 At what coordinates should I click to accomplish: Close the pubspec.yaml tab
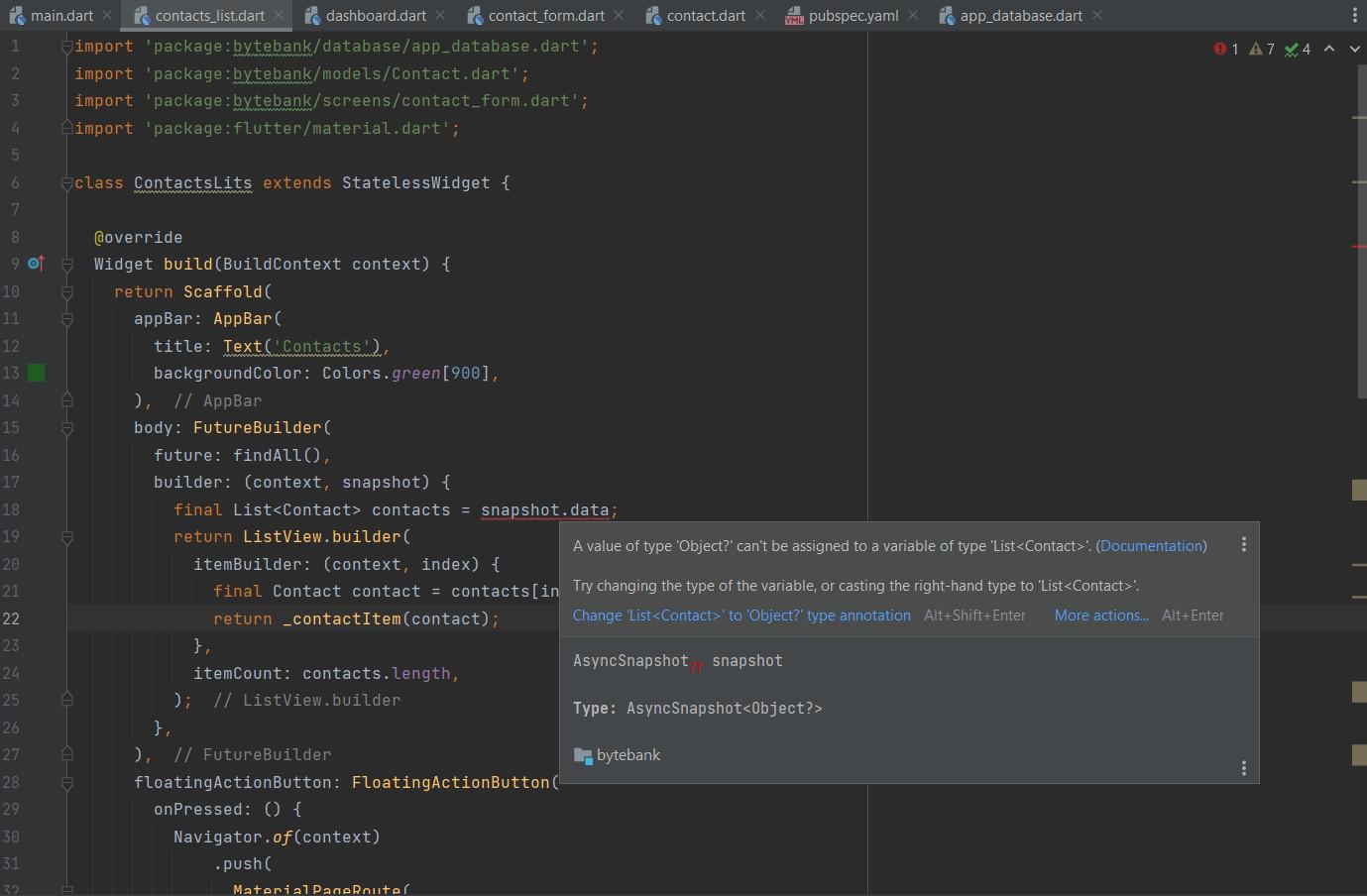pyautogui.click(x=913, y=16)
